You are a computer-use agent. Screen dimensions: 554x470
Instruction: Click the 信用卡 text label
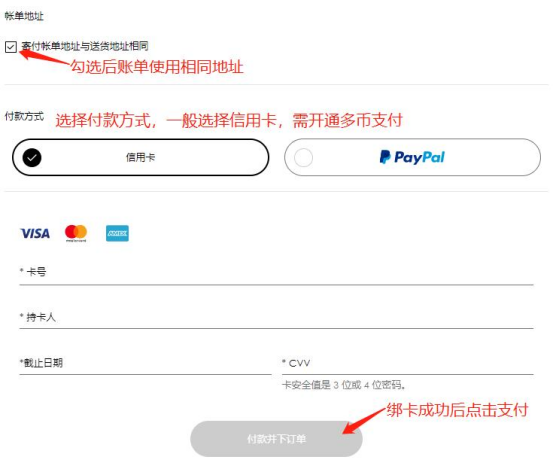click(x=141, y=157)
